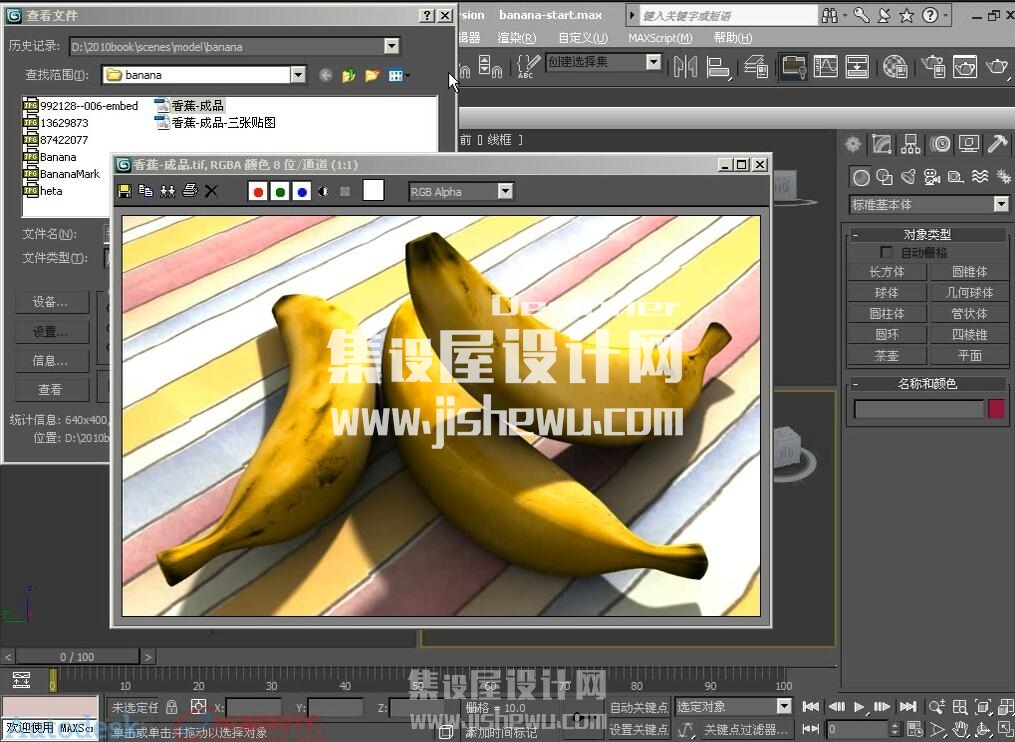Open the Material Editor icon

pyautogui.click(x=895, y=66)
